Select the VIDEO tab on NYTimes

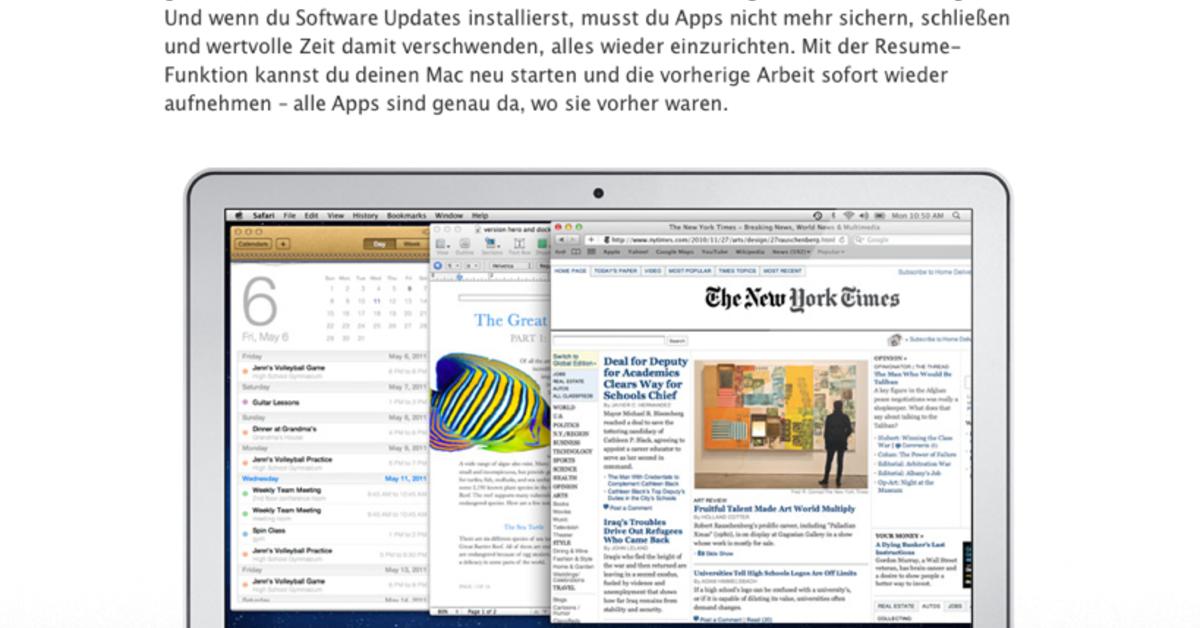[x=652, y=271]
